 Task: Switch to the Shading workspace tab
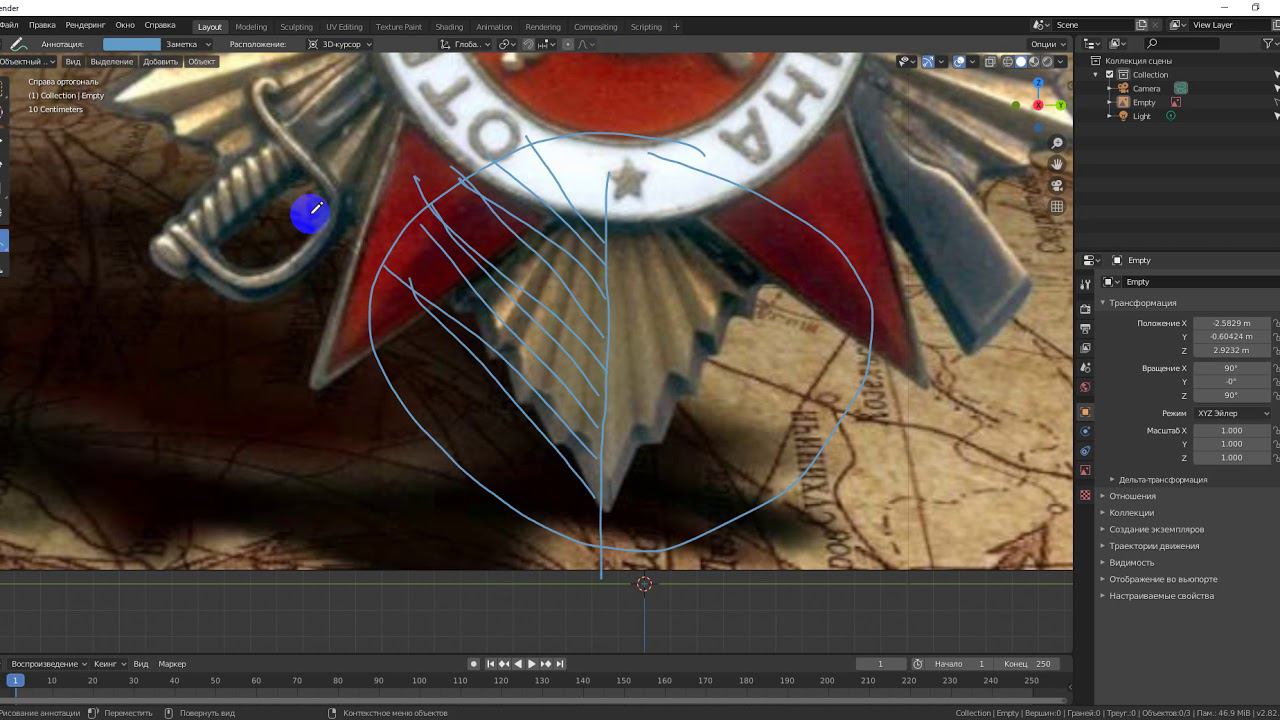449,27
